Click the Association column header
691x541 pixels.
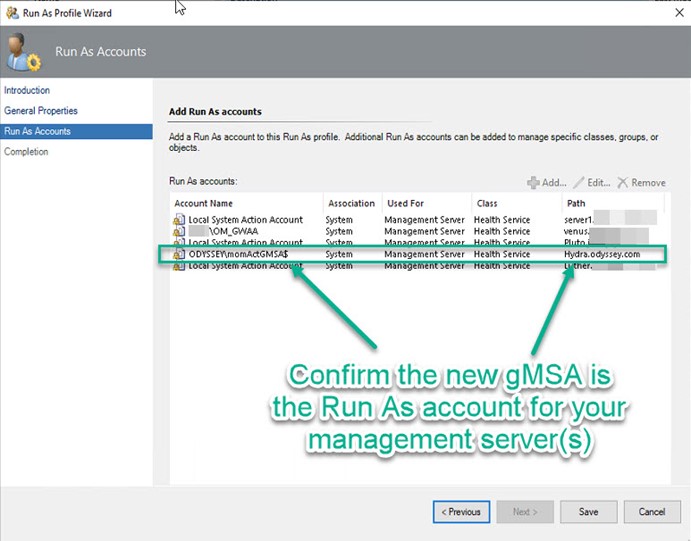point(351,203)
